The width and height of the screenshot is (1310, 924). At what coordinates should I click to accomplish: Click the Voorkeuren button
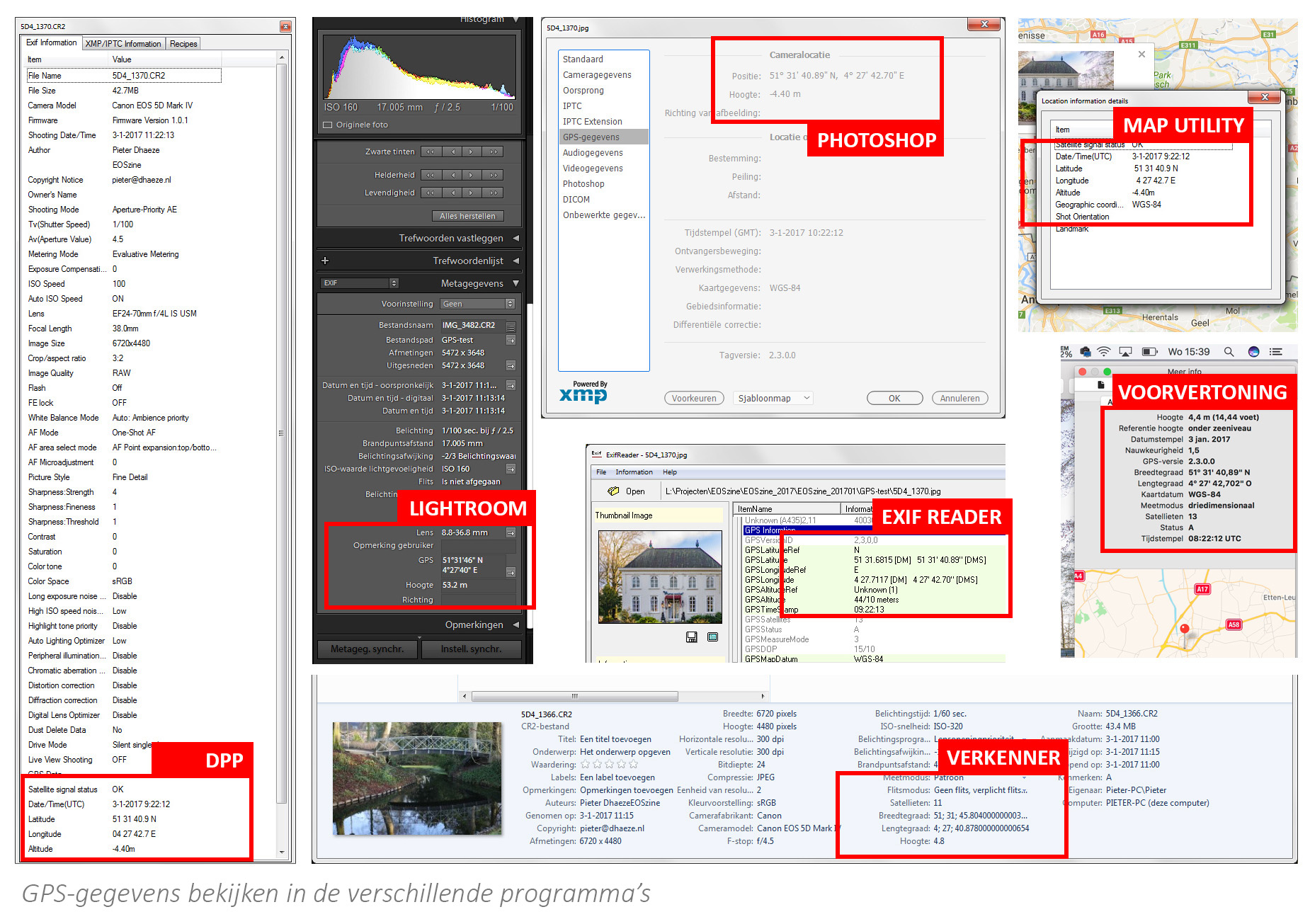(x=694, y=398)
